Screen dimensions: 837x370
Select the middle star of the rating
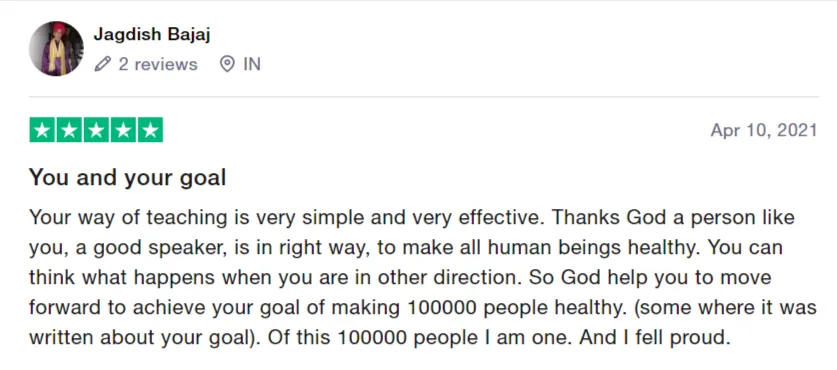pos(96,130)
